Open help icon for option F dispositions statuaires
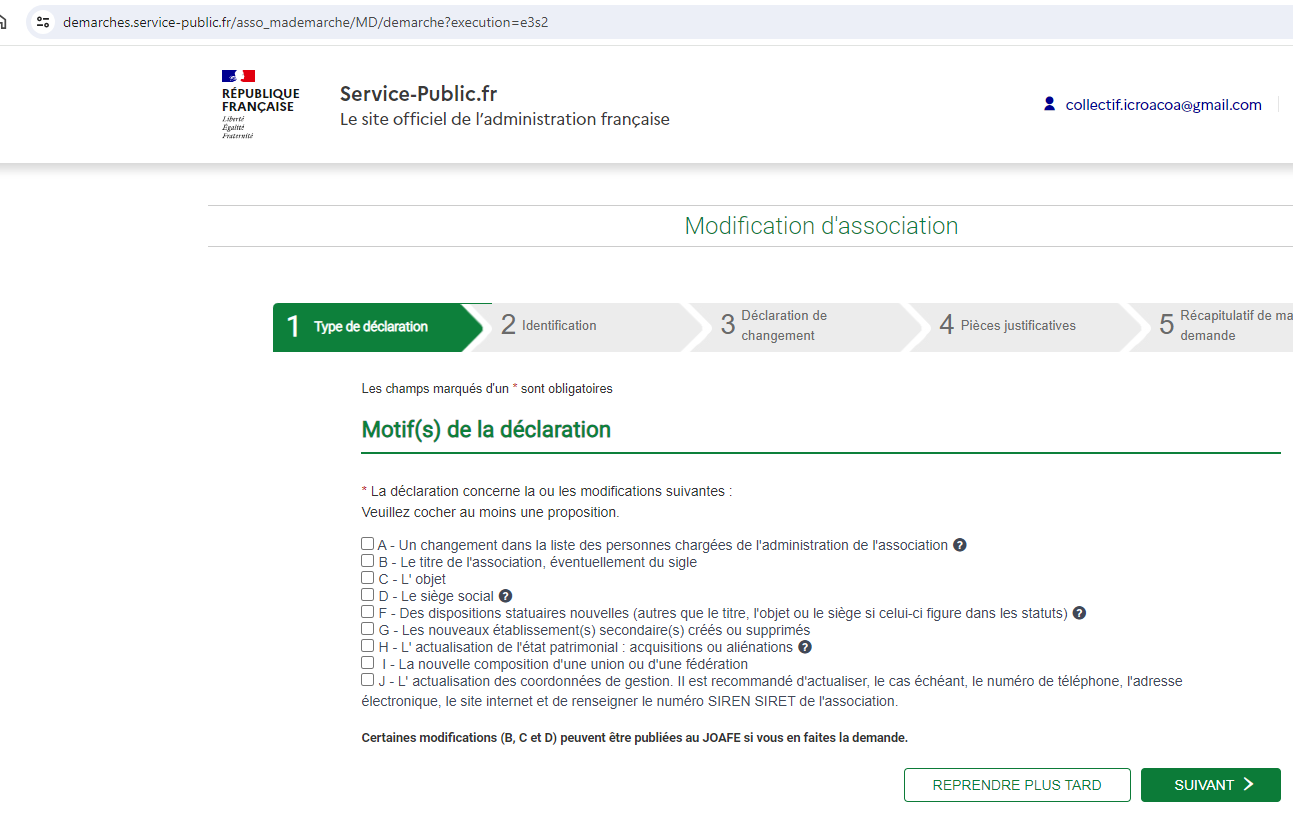Image resolution: width=1293 pixels, height=818 pixels. [x=1079, y=613]
